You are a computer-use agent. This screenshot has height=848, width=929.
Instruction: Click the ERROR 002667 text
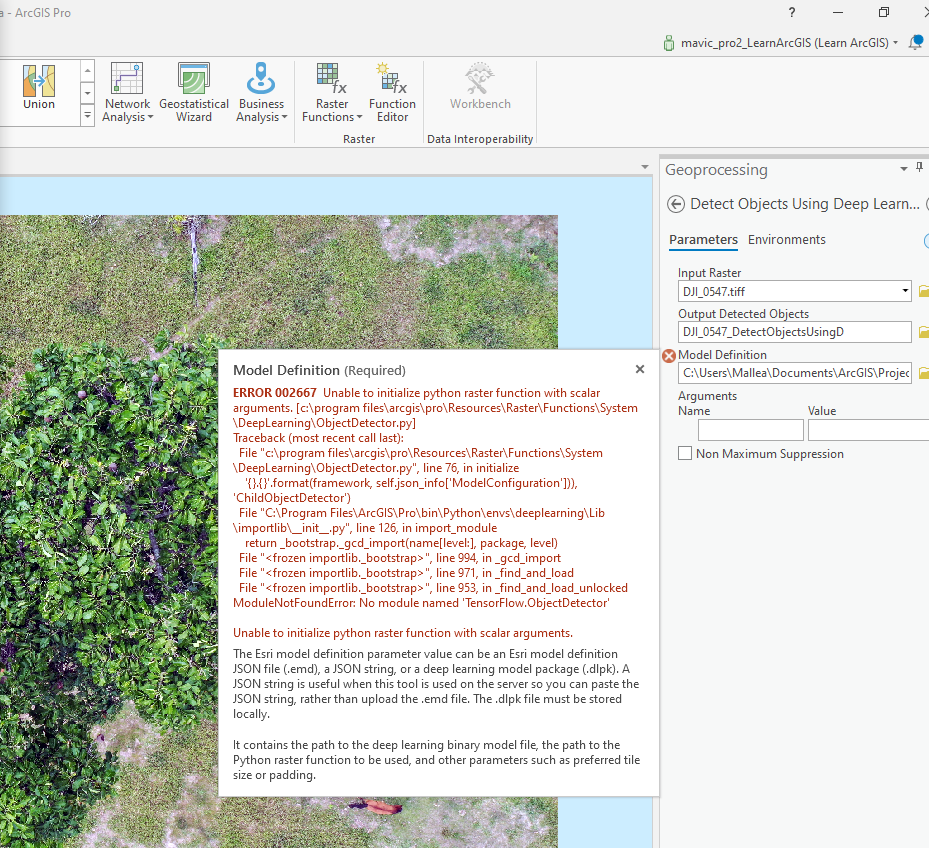(x=274, y=393)
